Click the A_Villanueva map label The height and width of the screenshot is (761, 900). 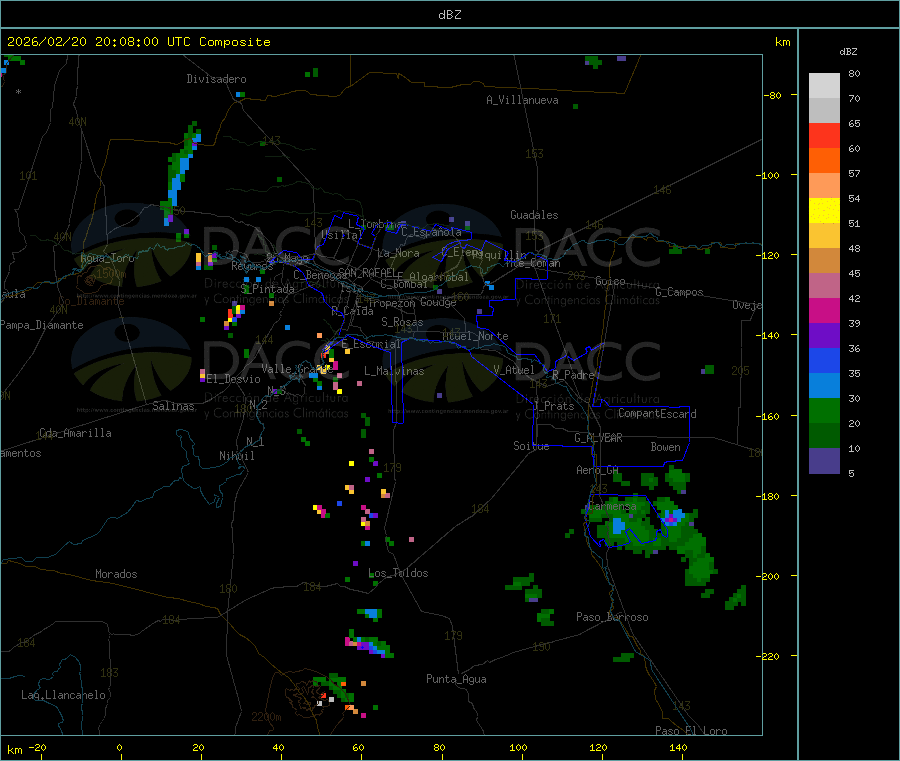click(x=522, y=100)
